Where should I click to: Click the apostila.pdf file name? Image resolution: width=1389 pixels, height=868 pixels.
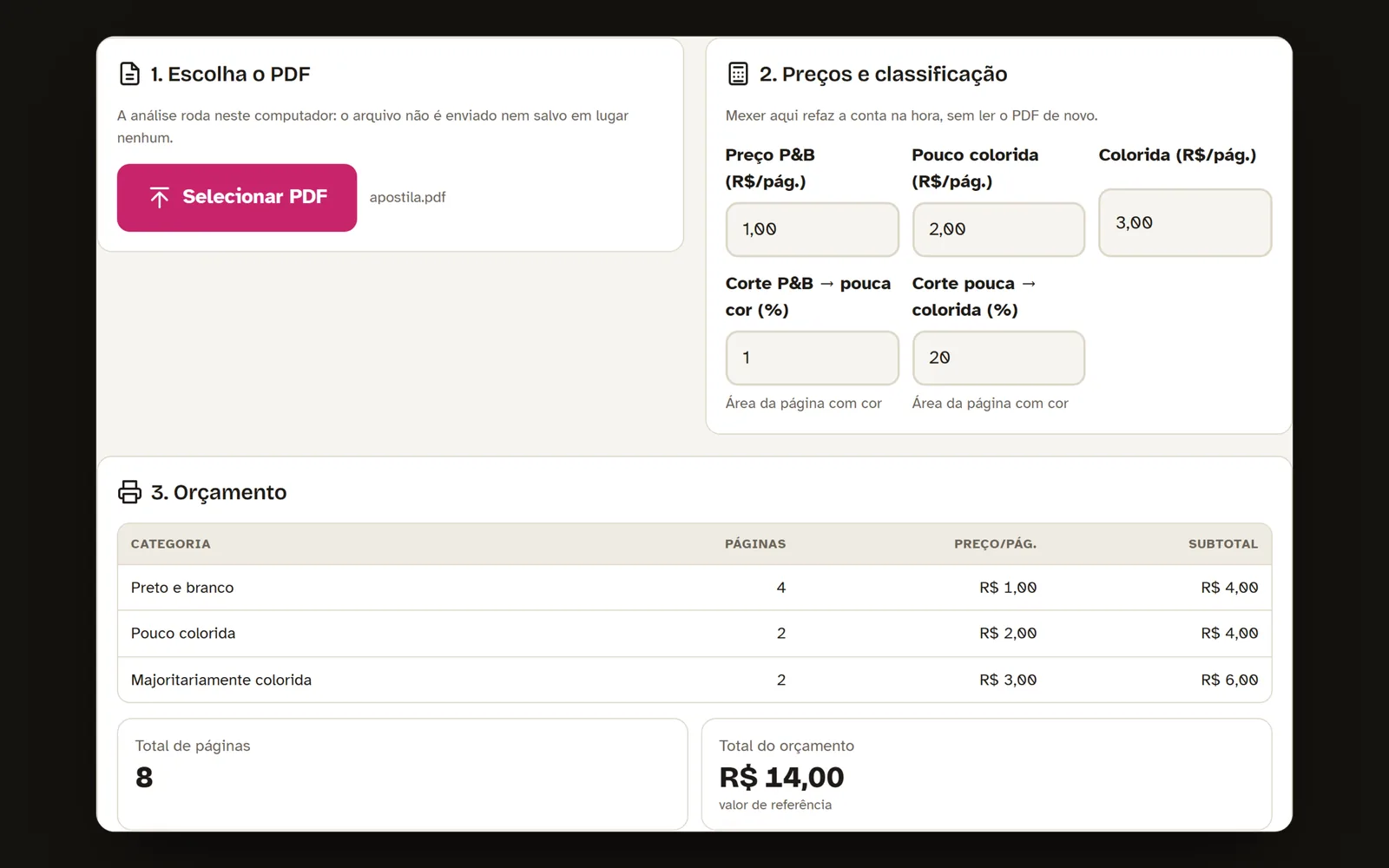tap(407, 197)
